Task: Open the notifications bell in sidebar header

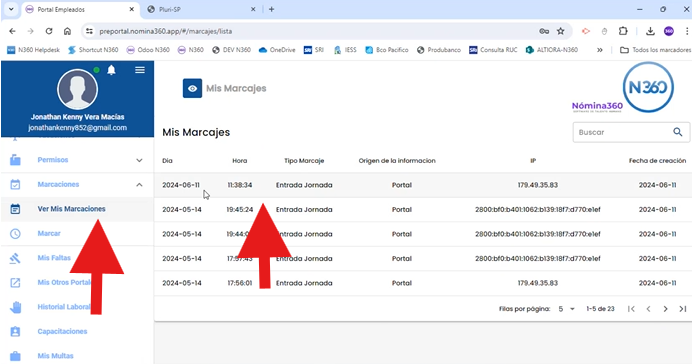Action: 112,70
